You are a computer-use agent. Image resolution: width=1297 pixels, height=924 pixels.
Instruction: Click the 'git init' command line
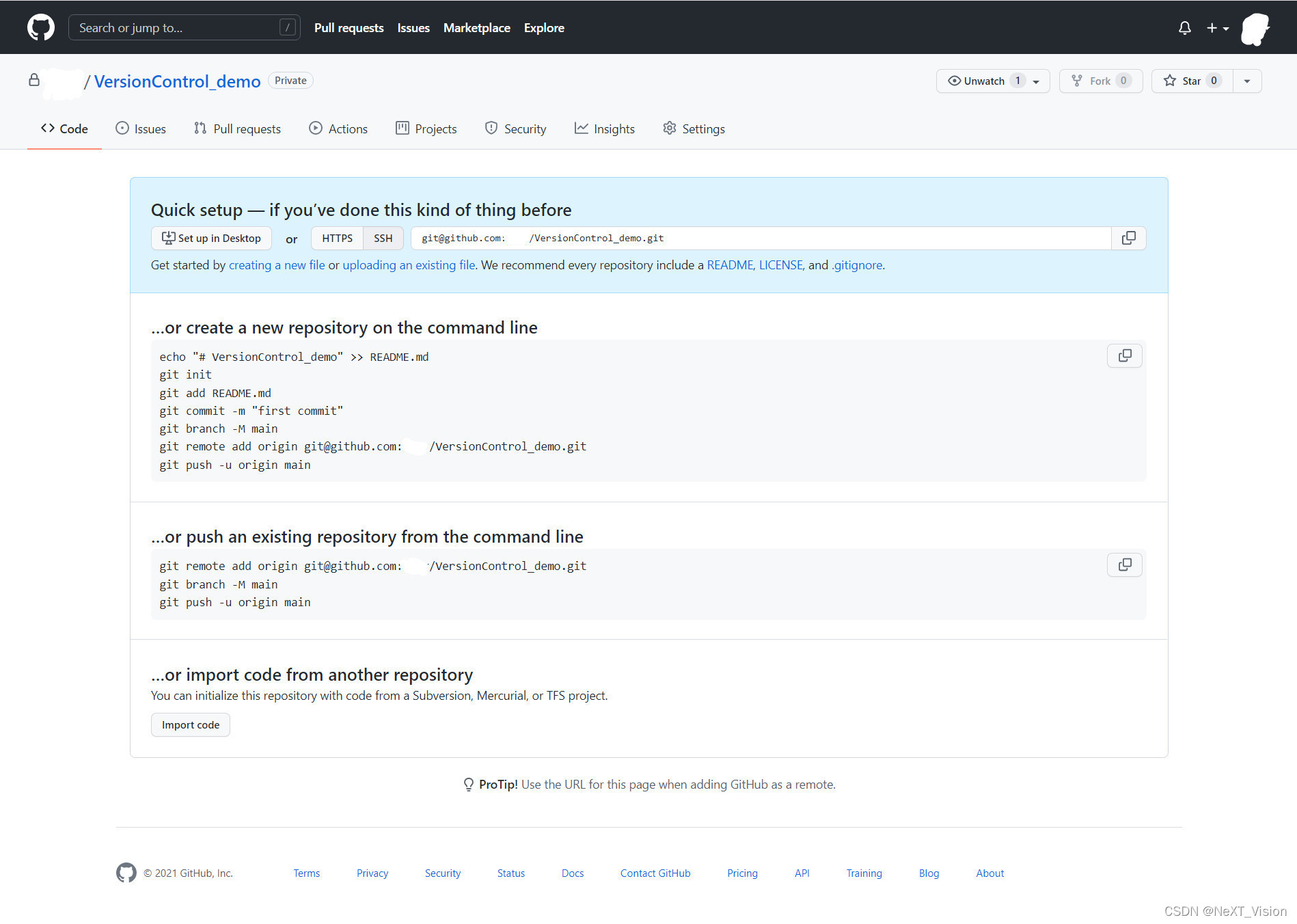186,375
